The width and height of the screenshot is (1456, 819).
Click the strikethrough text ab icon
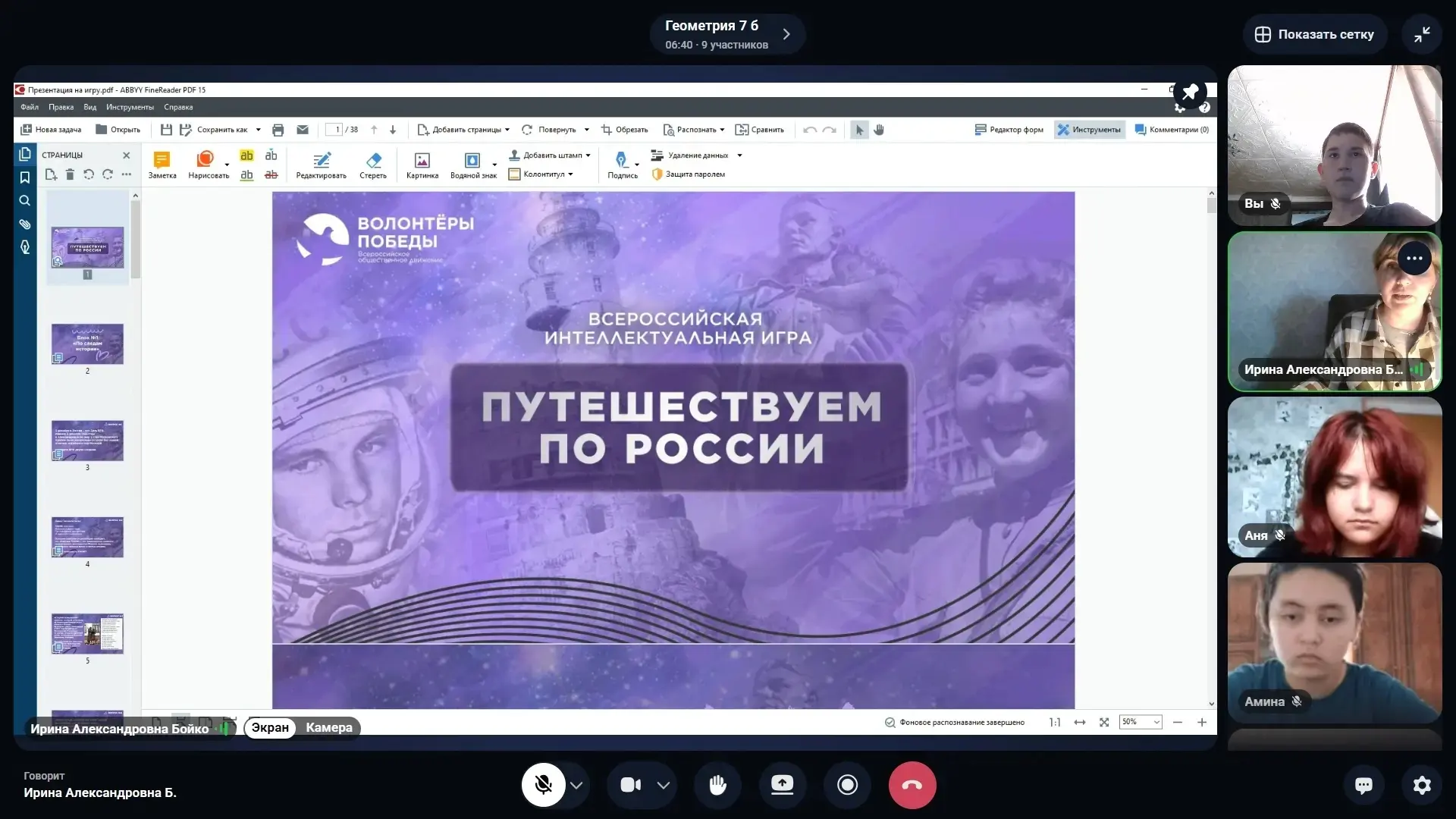(x=271, y=175)
